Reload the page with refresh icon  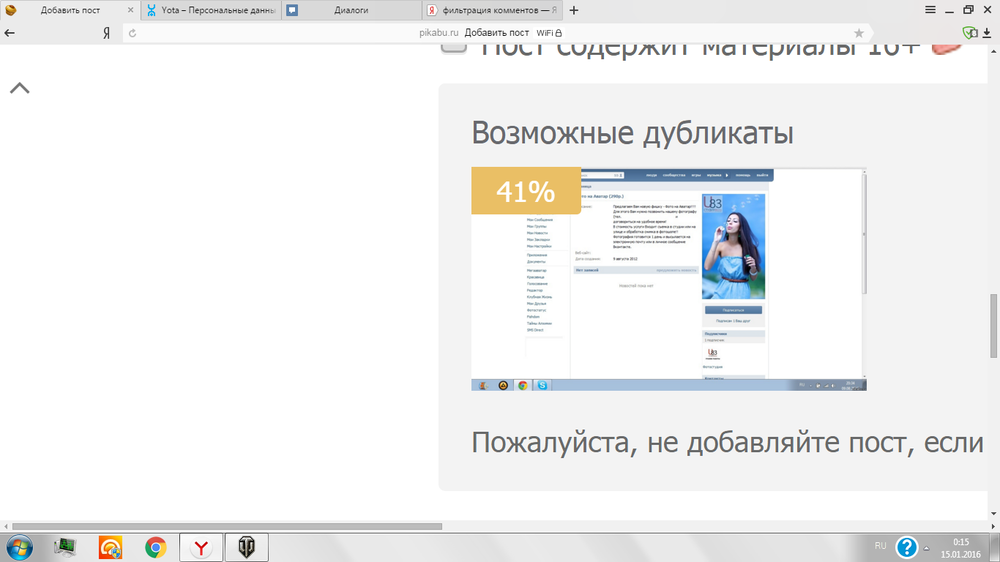tap(131, 33)
